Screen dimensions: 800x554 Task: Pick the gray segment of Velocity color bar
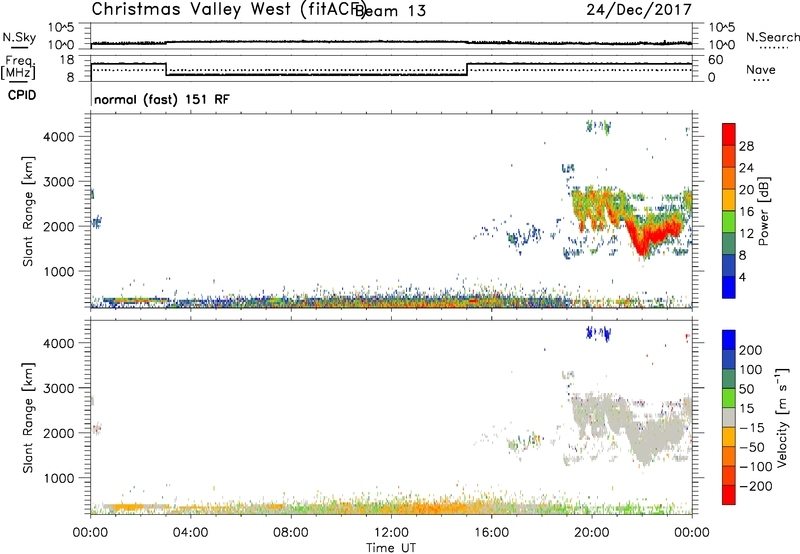(729, 418)
